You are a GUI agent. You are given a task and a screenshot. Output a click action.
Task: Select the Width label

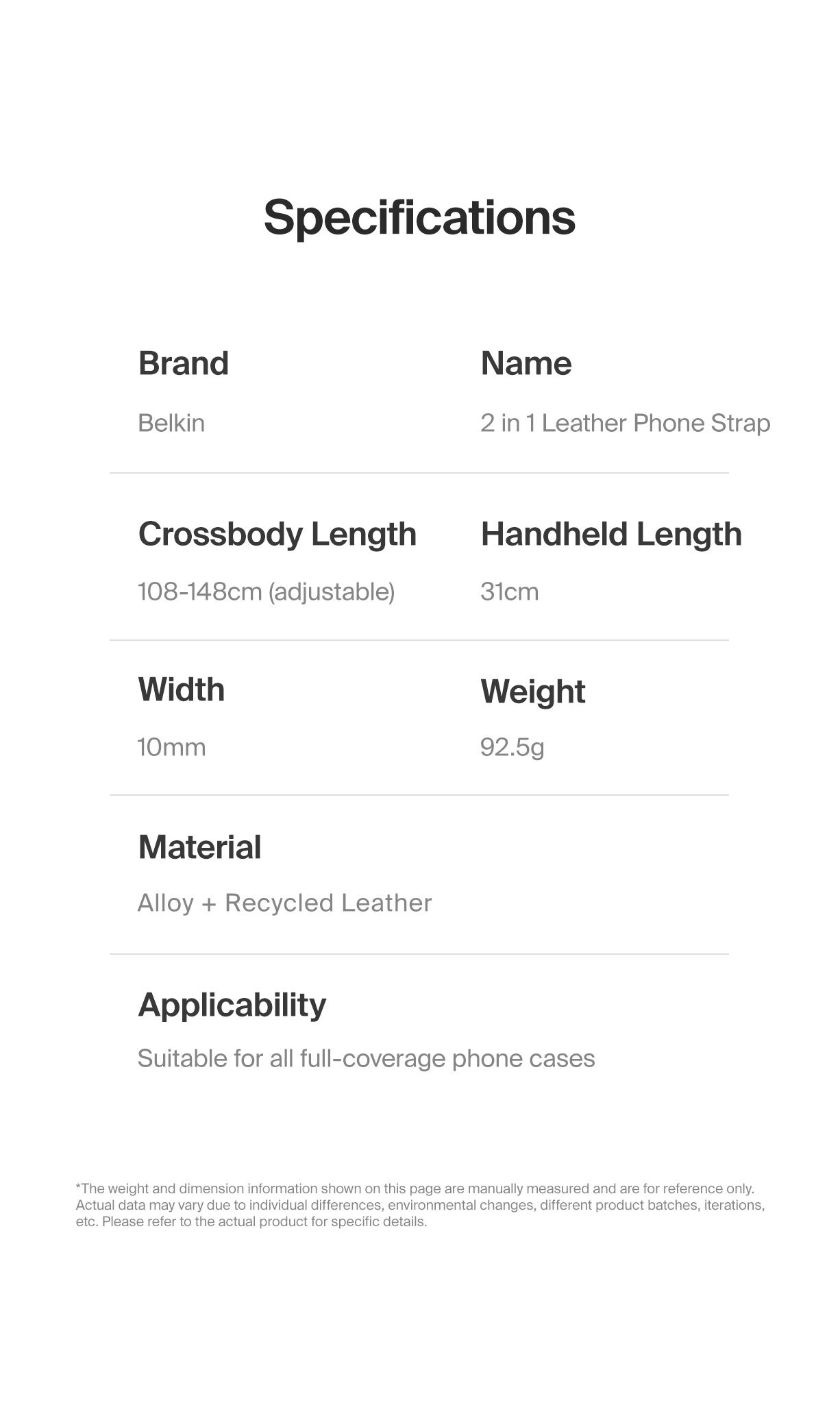click(x=181, y=690)
